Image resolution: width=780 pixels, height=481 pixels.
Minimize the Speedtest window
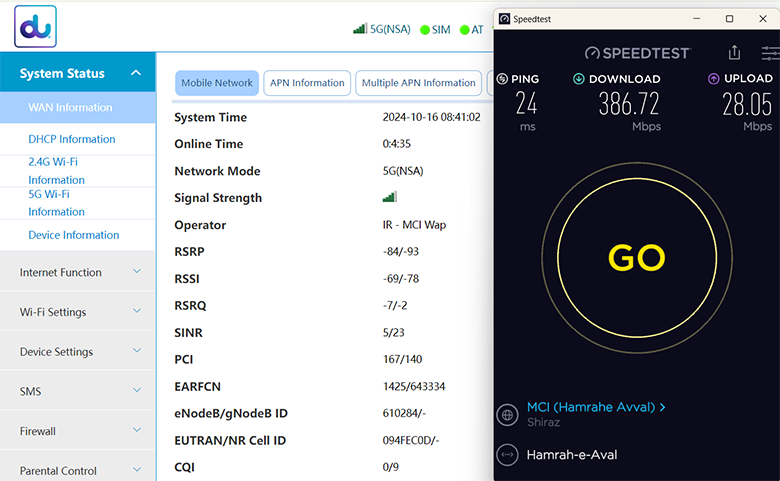coord(696,19)
